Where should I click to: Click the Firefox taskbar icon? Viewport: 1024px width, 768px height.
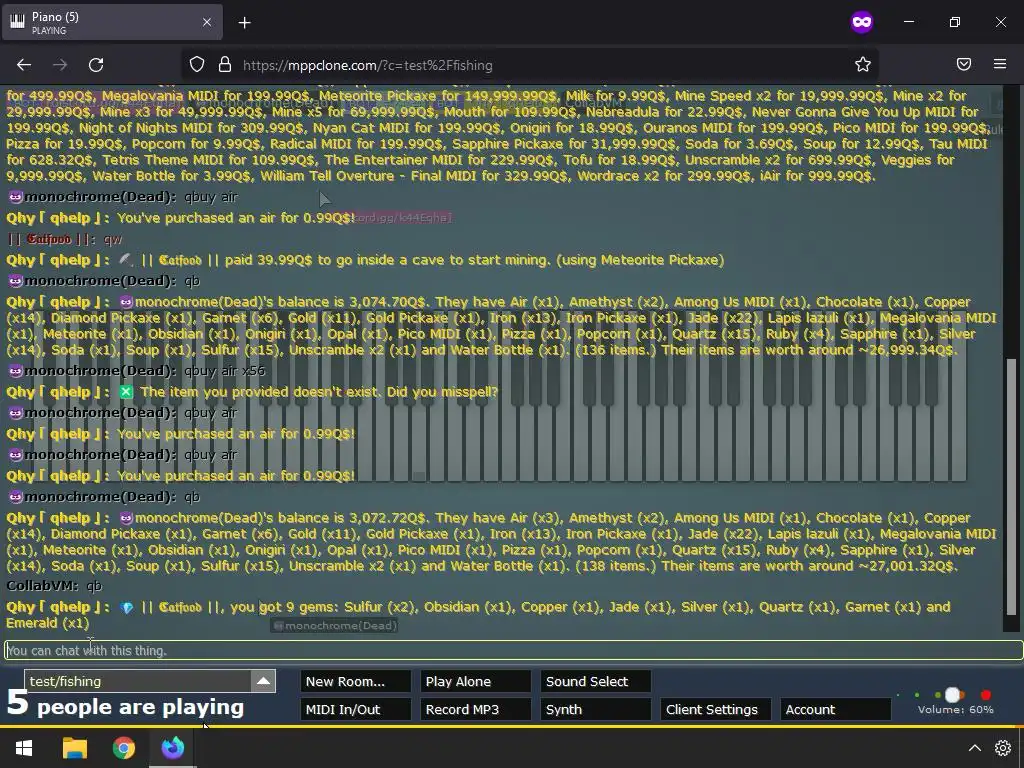(x=173, y=748)
